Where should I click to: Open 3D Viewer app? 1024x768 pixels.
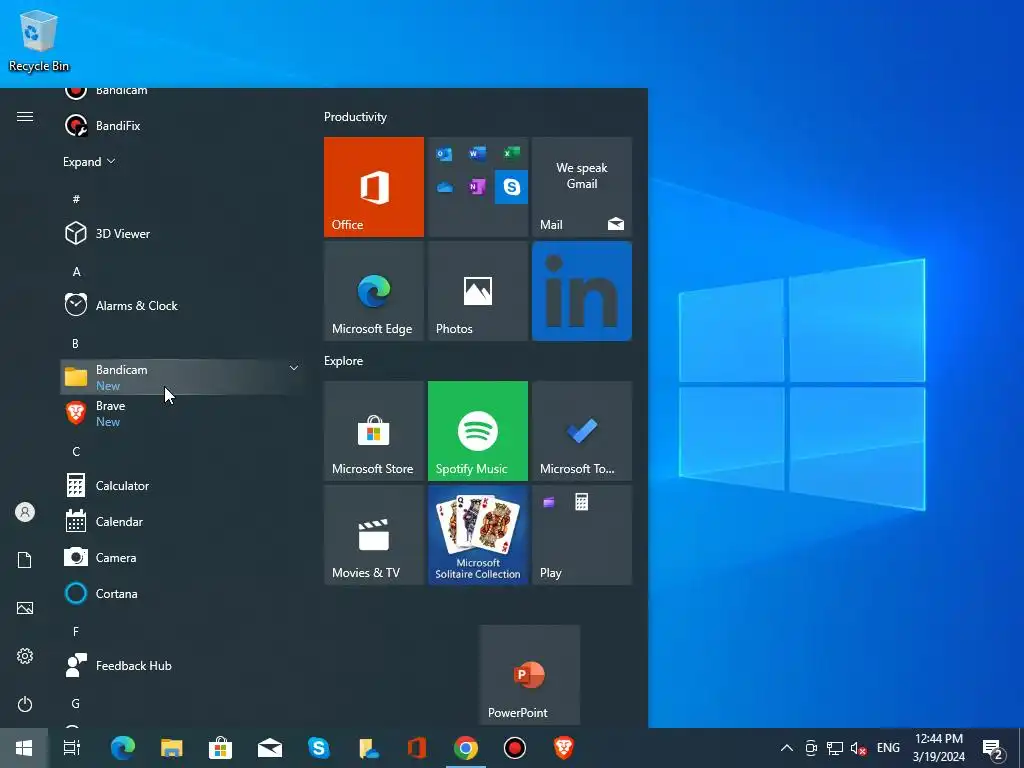pos(182,233)
